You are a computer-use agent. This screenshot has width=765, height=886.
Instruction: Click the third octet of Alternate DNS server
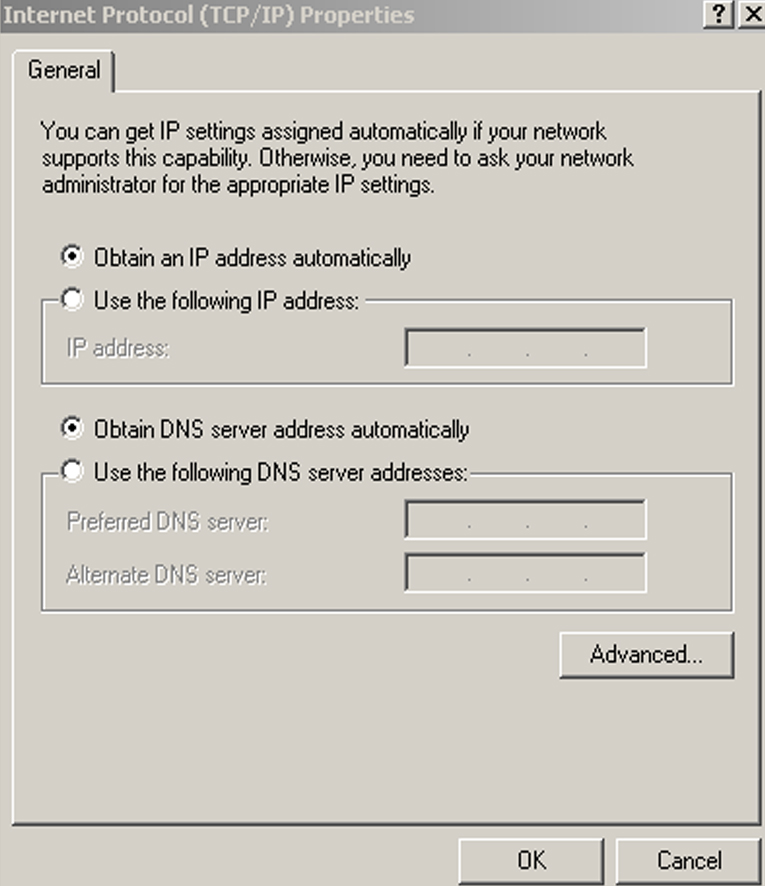tap(557, 573)
